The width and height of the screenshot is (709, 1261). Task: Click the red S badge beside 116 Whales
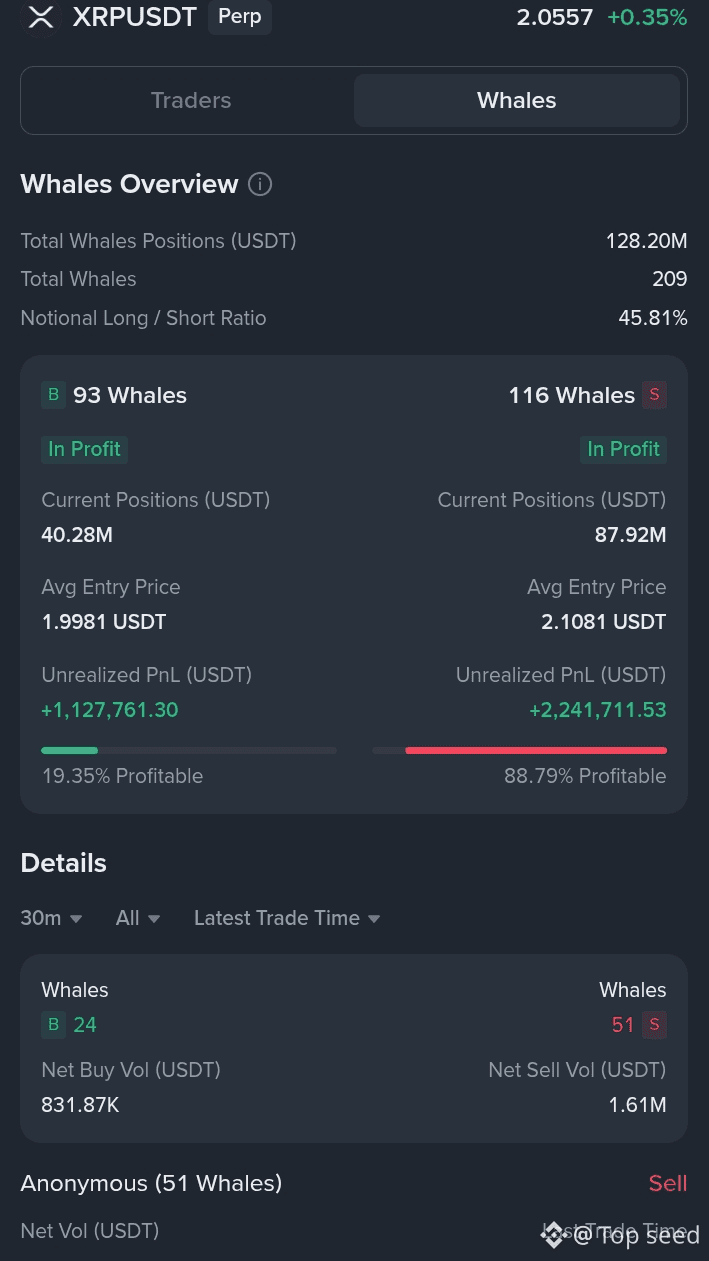point(654,395)
